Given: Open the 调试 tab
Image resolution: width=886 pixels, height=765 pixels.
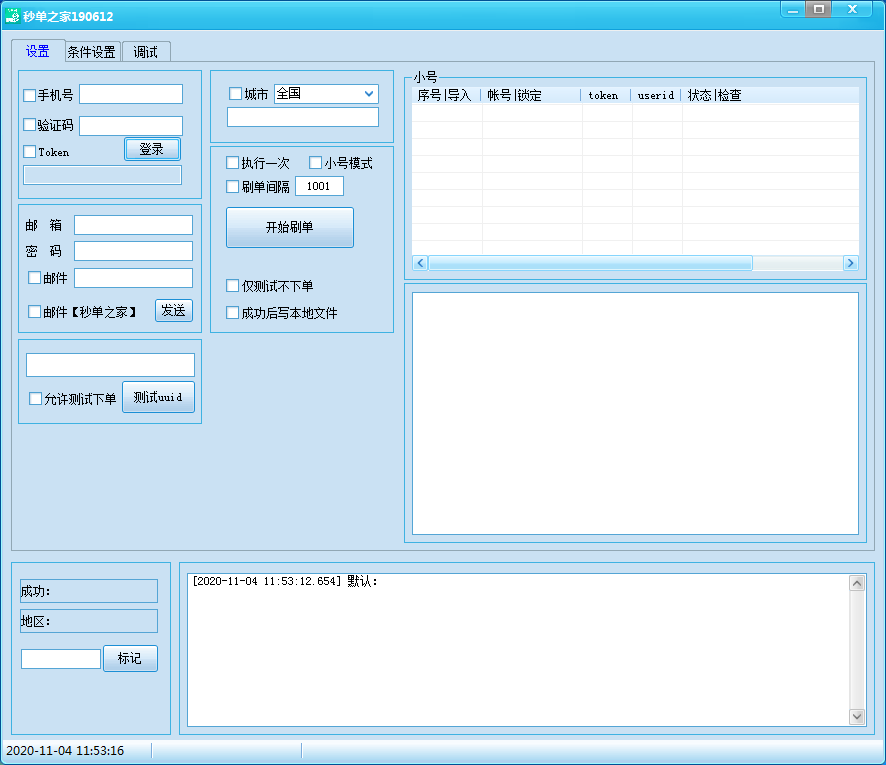Looking at the screenshot, I should (146, 52).
